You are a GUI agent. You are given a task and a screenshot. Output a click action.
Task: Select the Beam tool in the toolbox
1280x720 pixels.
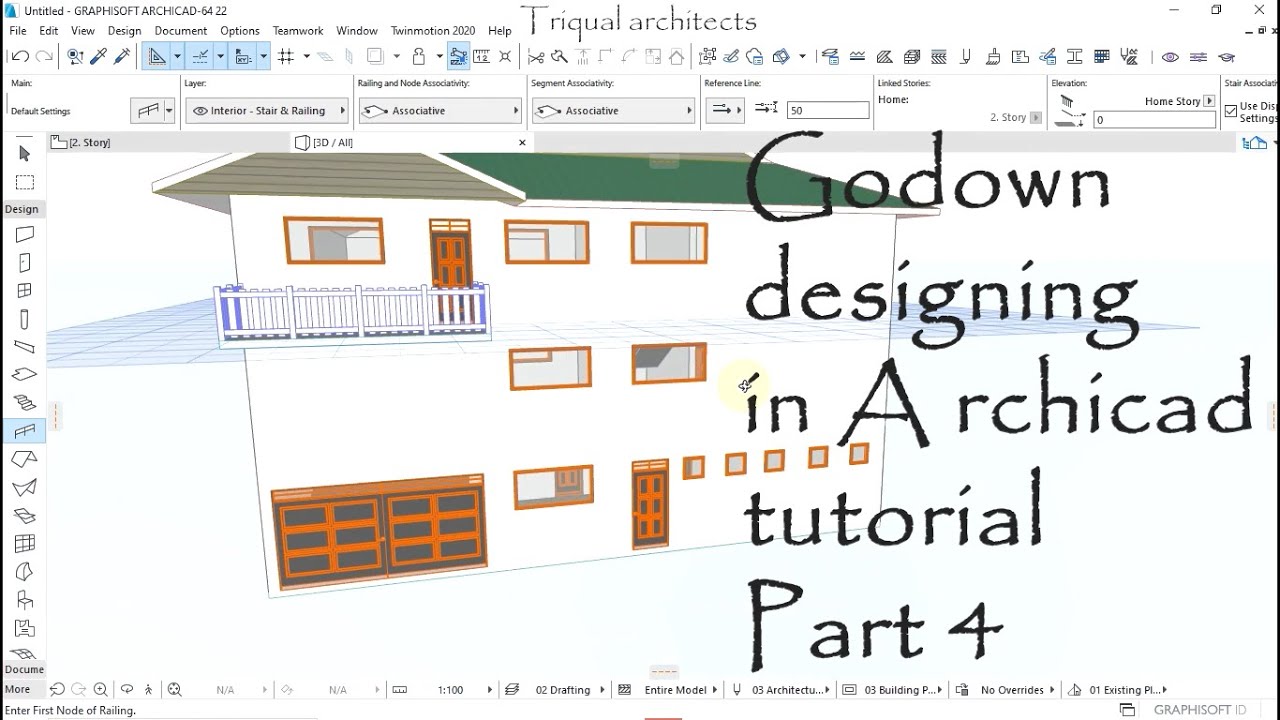point(25,347)
